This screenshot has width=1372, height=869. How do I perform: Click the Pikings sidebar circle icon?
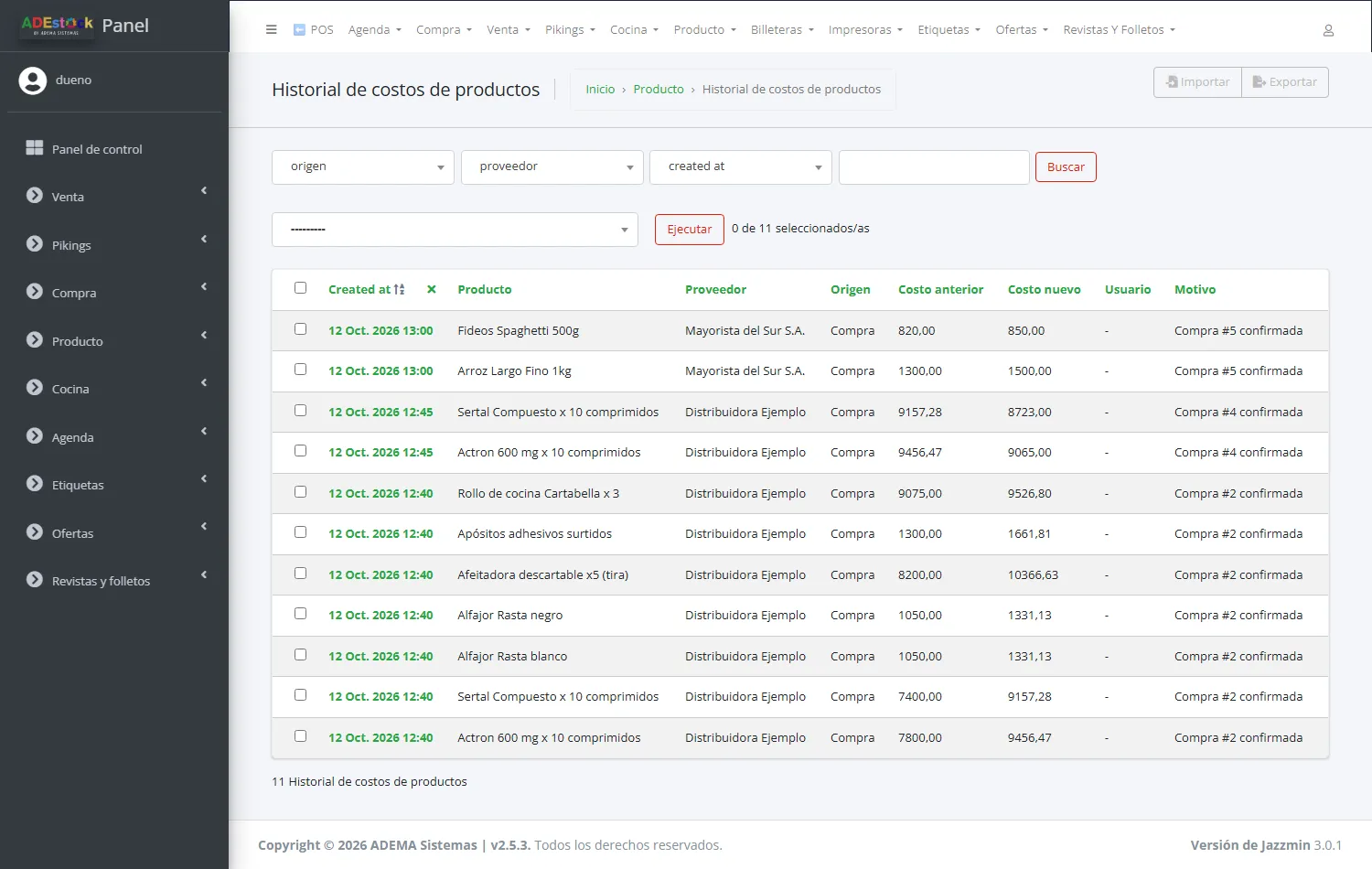35,244
